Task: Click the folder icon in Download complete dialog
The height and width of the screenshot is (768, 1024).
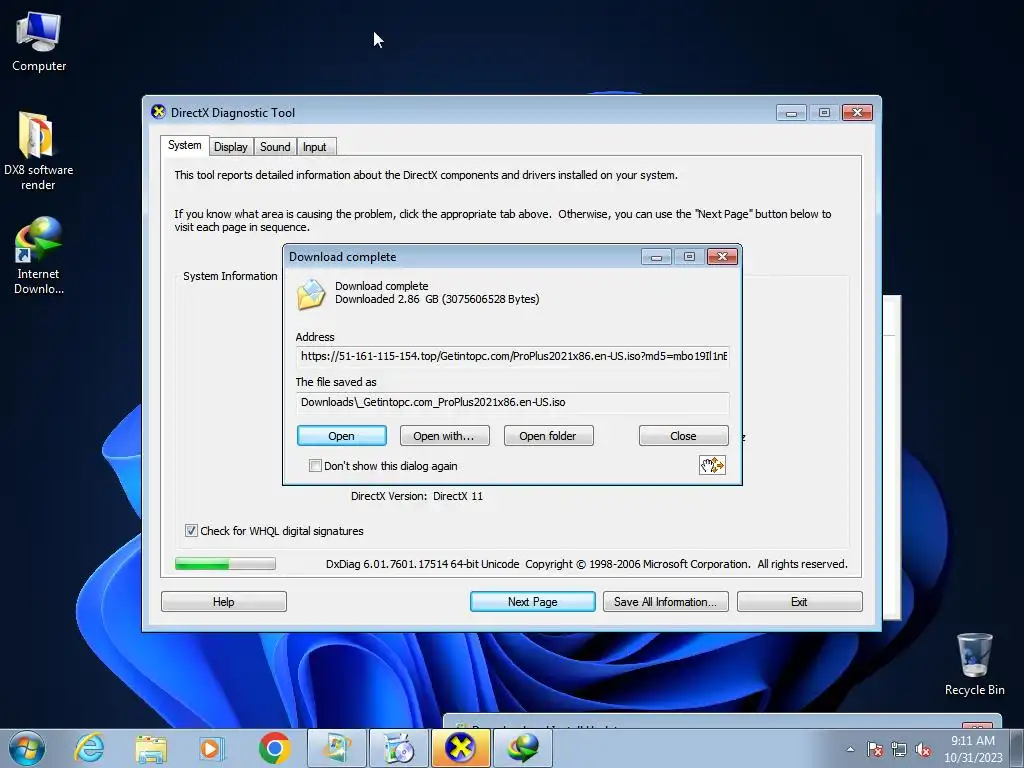Action: (x=311, y=294)
